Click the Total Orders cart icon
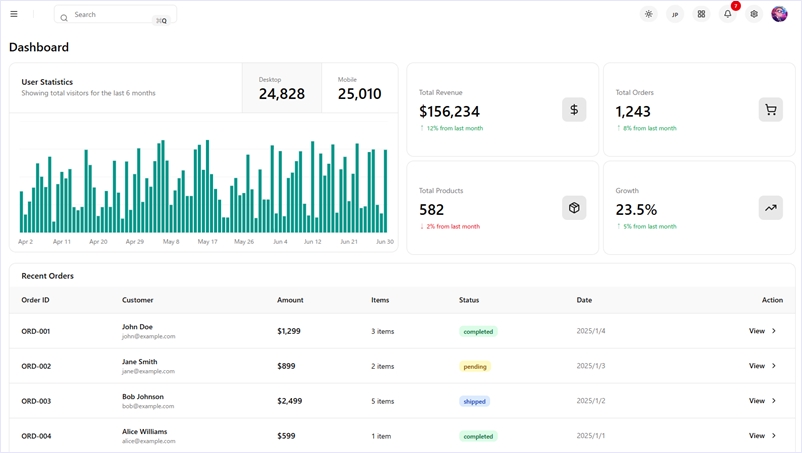The height and width of the screenshot is (453, 802). click(770, 110)
